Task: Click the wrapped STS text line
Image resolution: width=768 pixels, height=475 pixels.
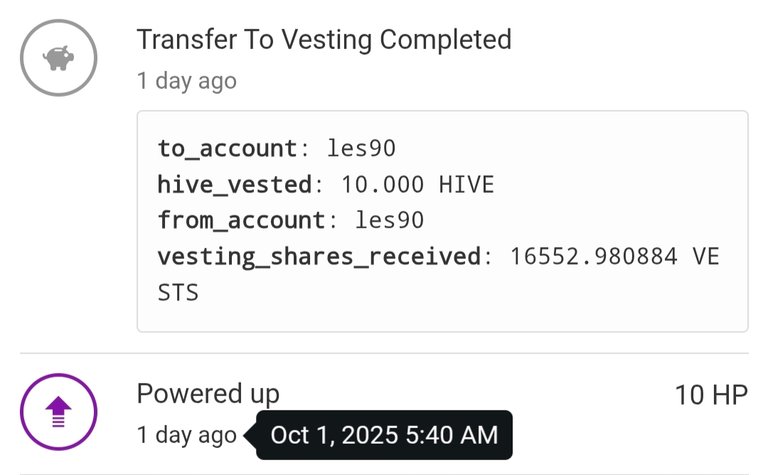Action: pyautogui.click(x=178, y=293)
